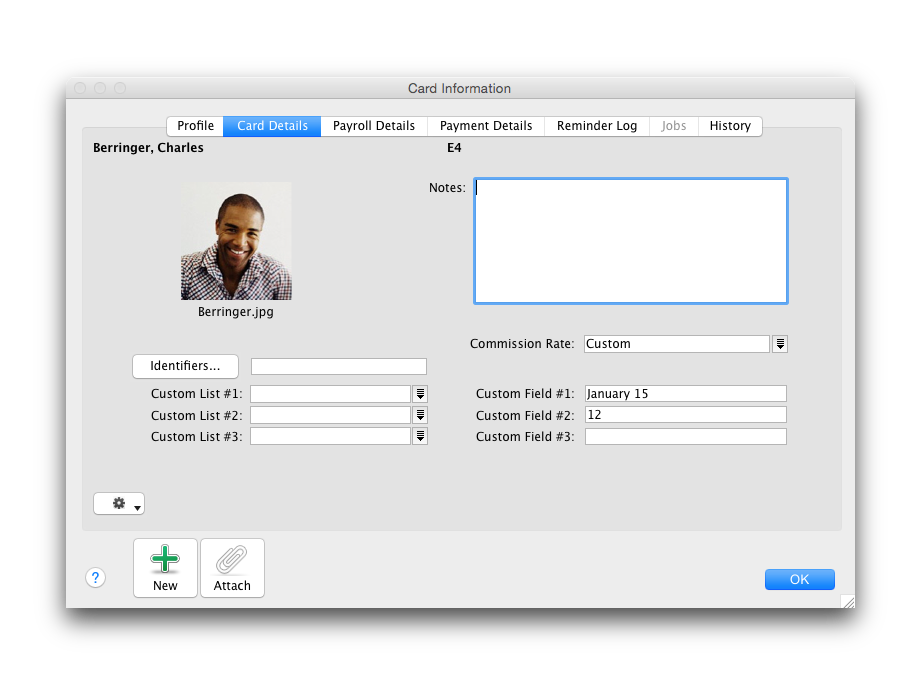Viewport: 922px width, 685px height.
Task: View the History tab
Action: (730, 126)
